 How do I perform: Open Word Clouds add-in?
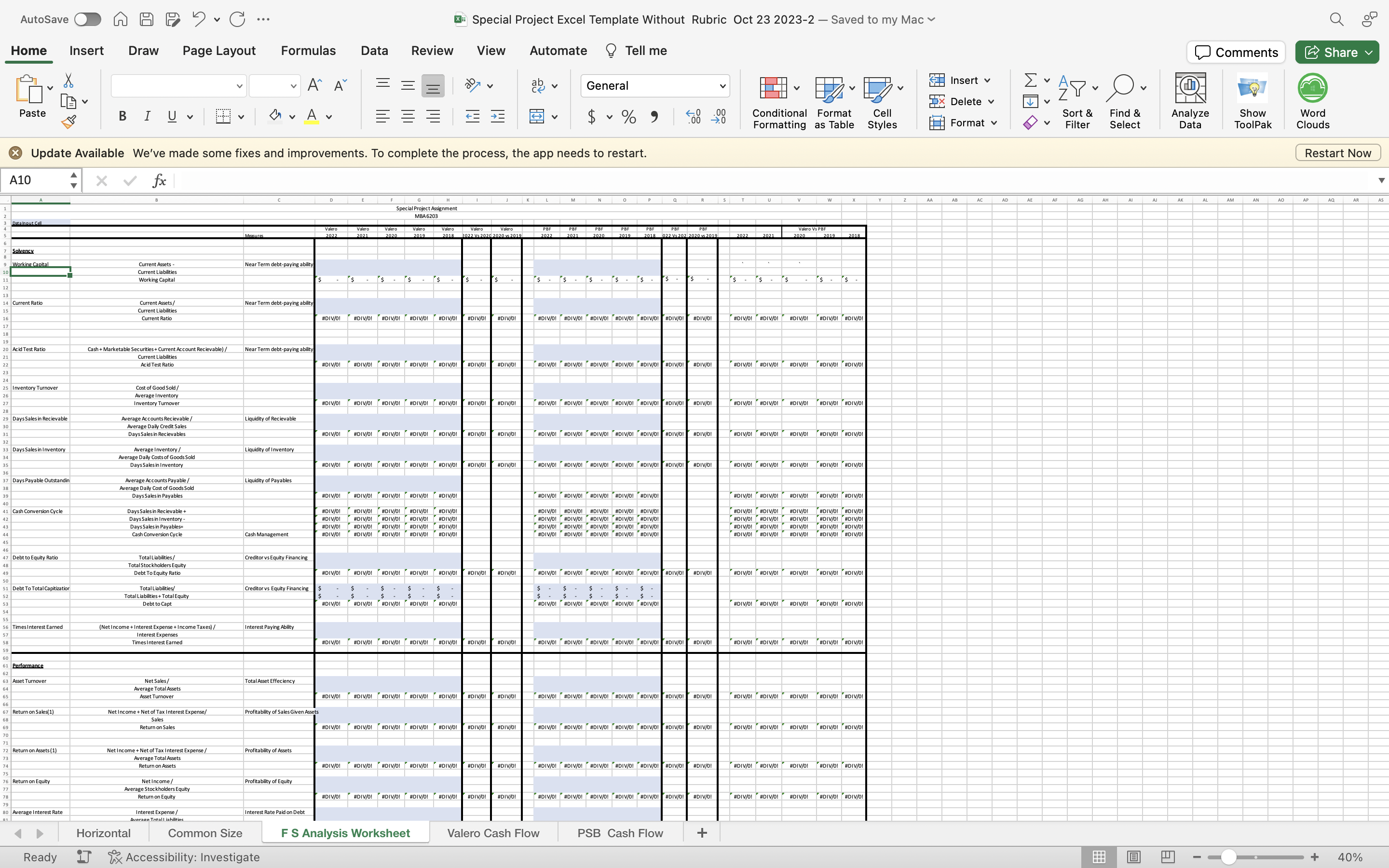[x=1313, y=101]
